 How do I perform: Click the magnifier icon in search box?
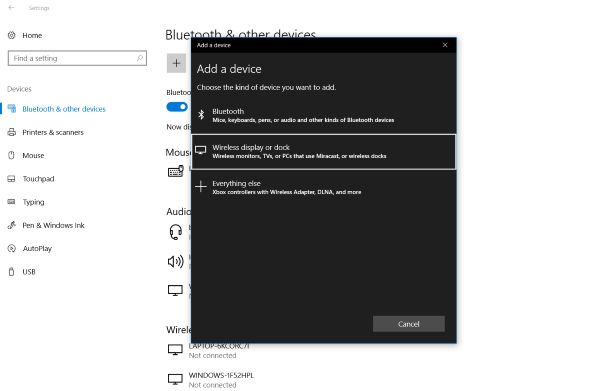click(140, 58)
